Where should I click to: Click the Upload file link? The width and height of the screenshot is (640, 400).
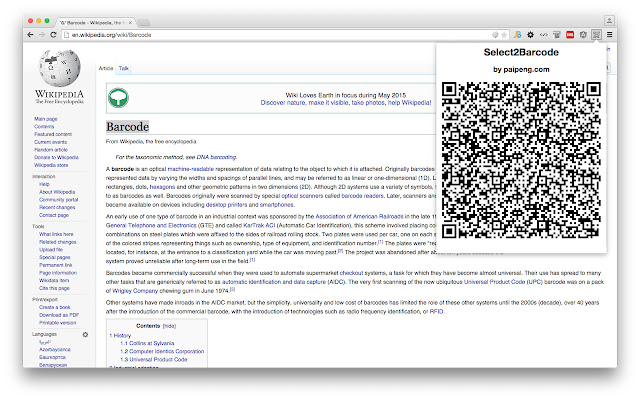pos(51,250)
